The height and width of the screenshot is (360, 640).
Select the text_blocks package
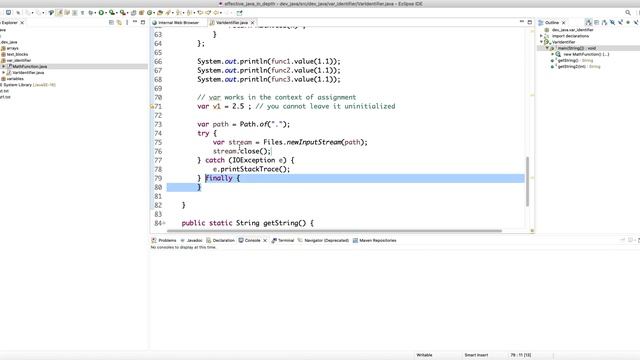click(x=15, y=54)
